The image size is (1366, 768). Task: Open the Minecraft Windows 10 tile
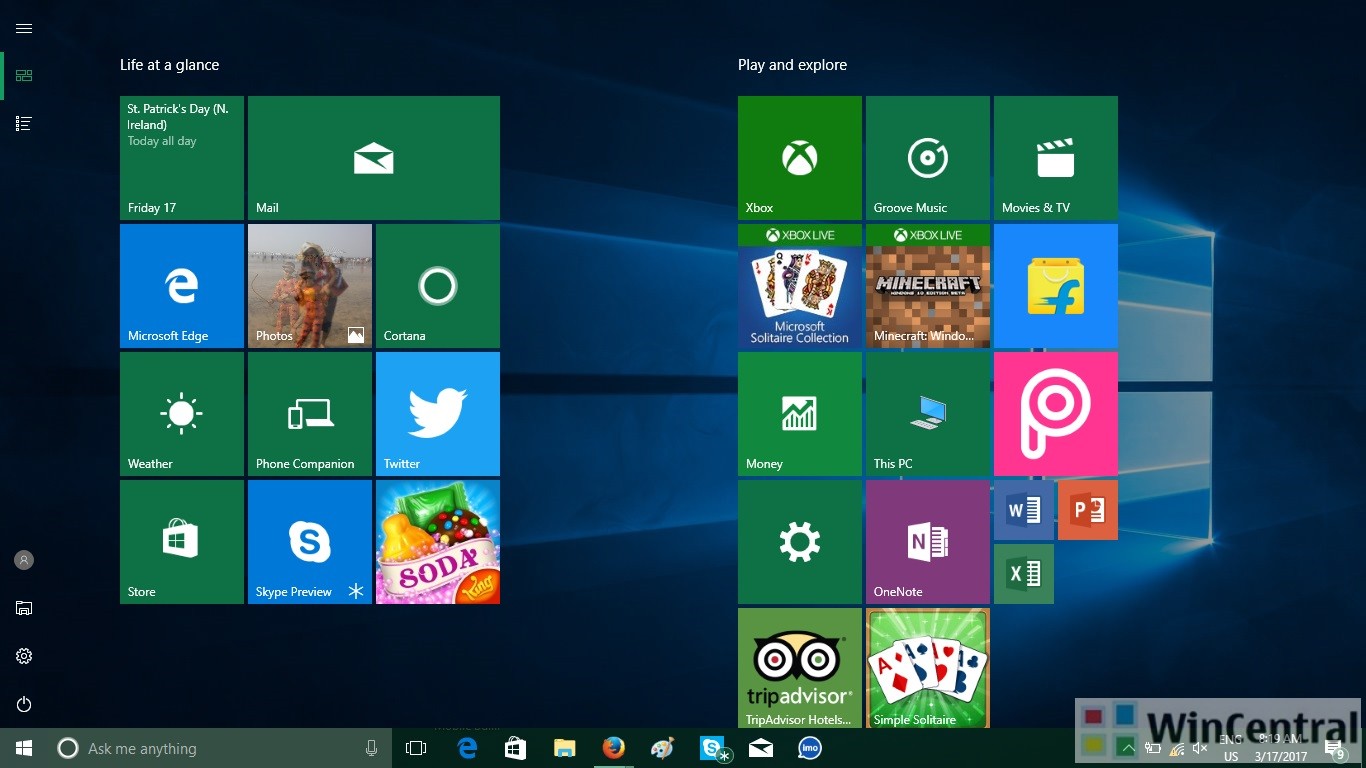click(928, 286)
